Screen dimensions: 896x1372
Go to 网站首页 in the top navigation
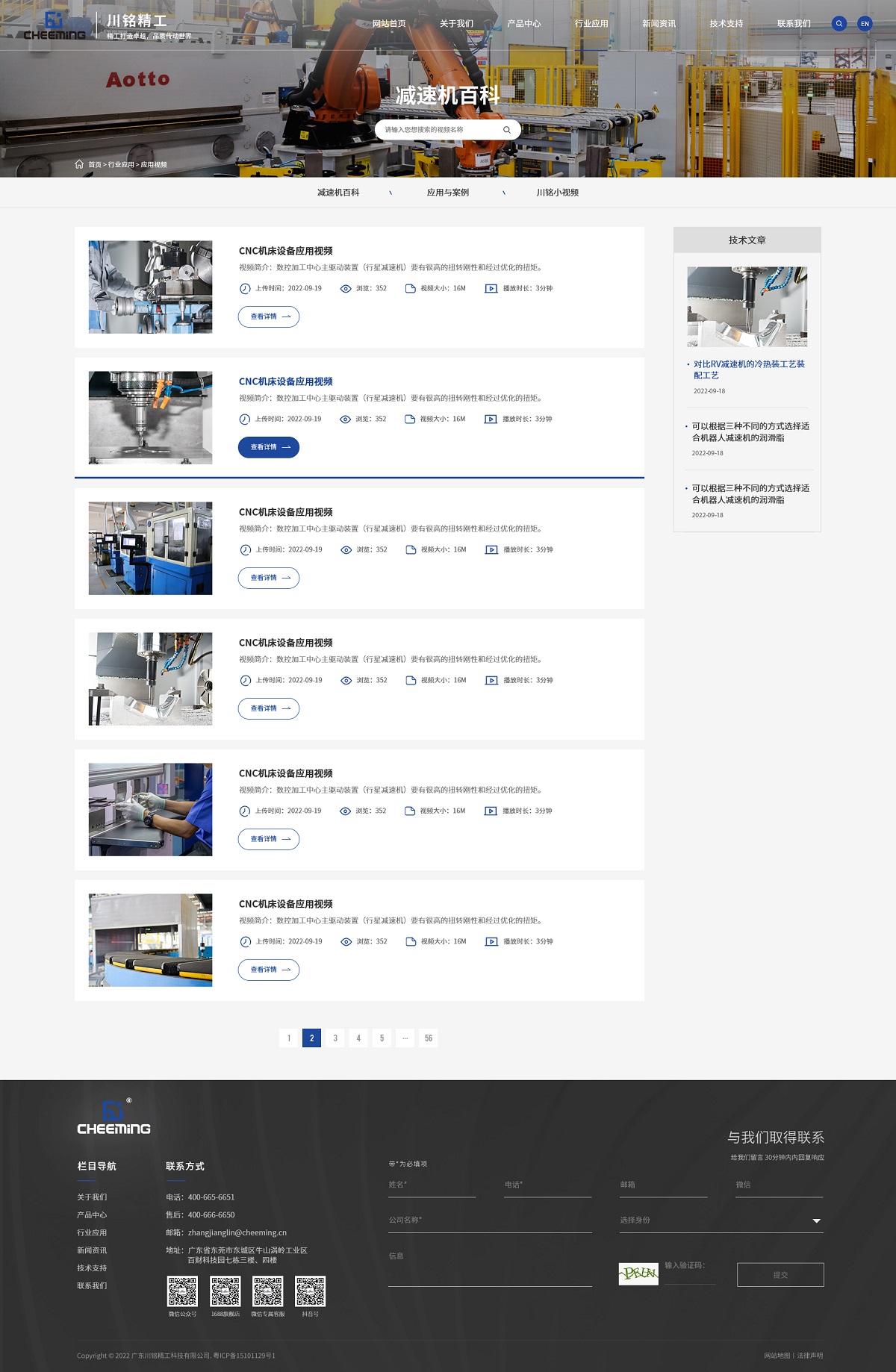tap(389, 24)
